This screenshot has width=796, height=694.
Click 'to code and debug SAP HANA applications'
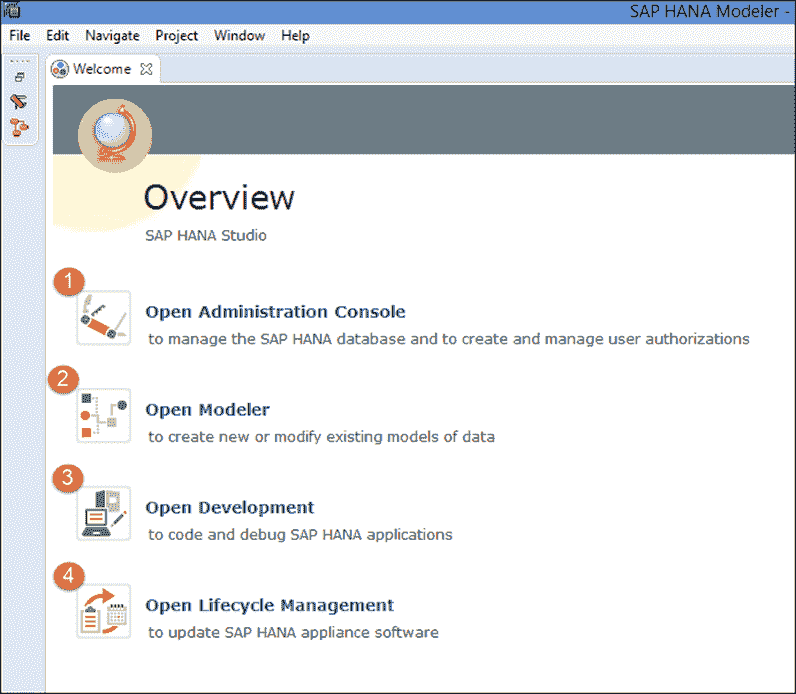(x=300, y=535)
